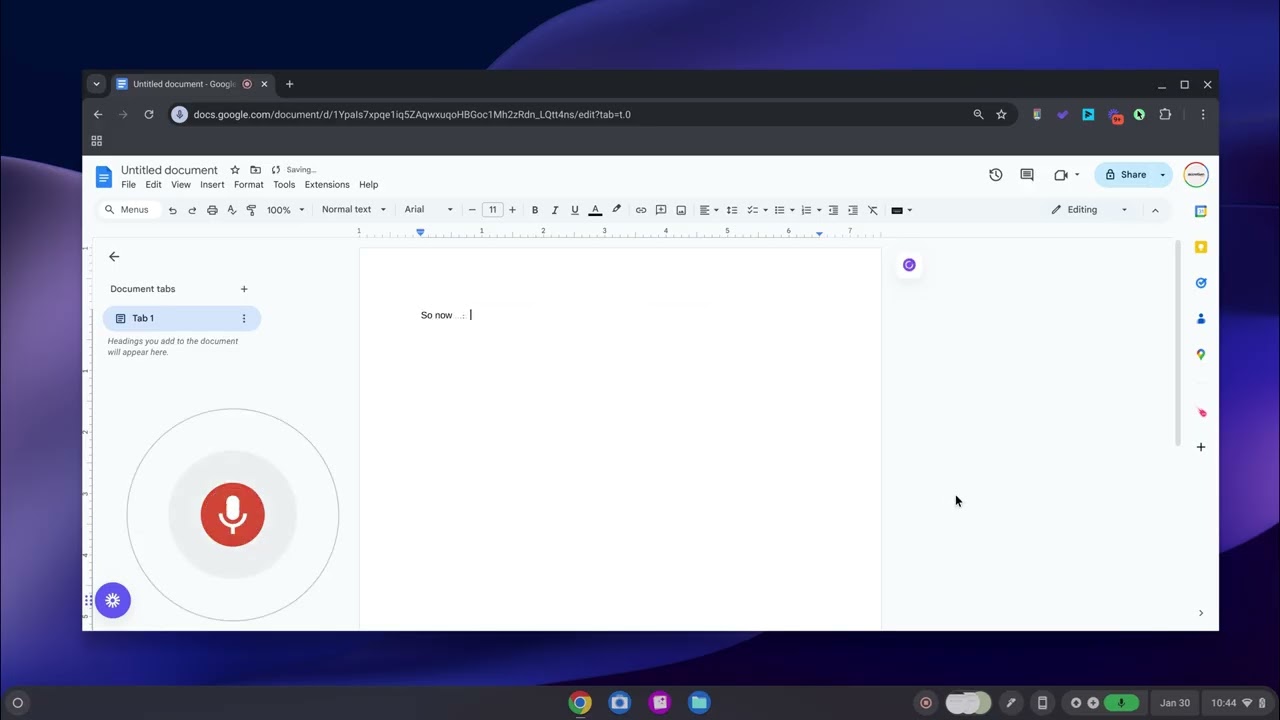Viewport: 1280px width, 720px height.
Task: Decrease the font size with minus
Action: pyautogui.click(x=472, y=210)
